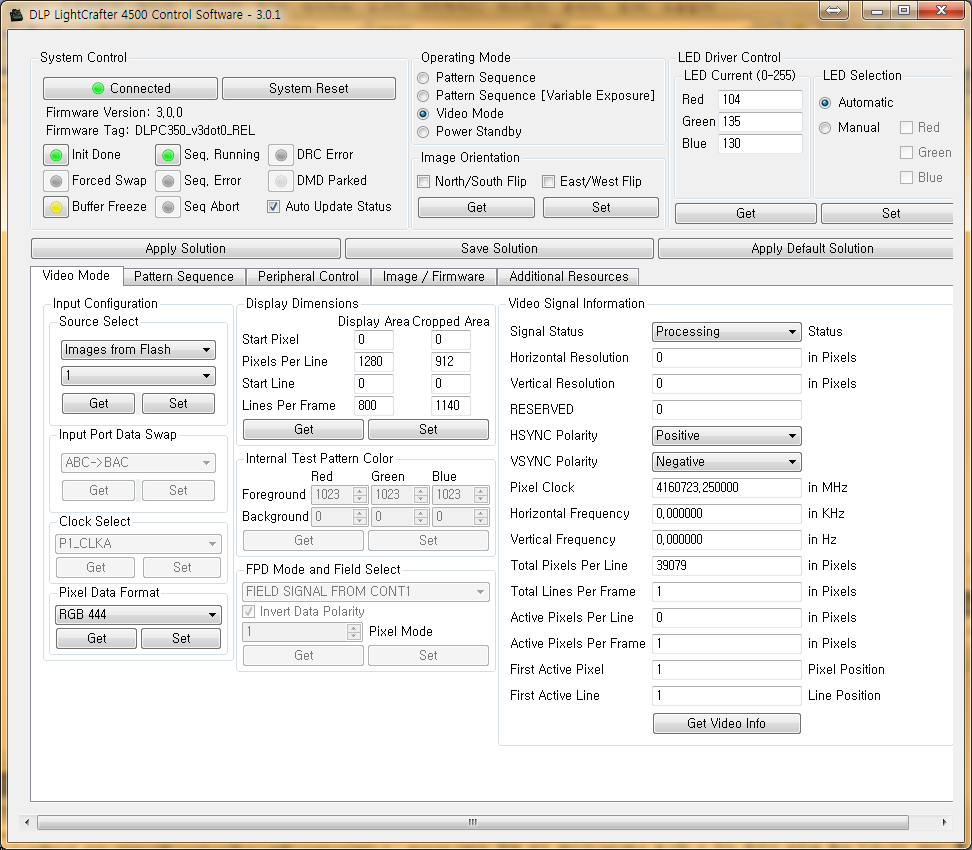Image resolution: width=972 pixels, height=850 pixels.
Task: Click the Seq. Running green indicator
Action: 167,155
